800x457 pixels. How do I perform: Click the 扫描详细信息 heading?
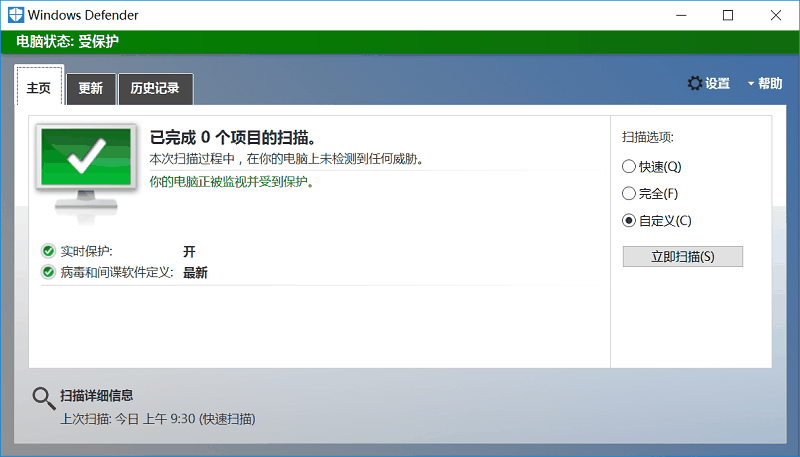click(97, 395)
